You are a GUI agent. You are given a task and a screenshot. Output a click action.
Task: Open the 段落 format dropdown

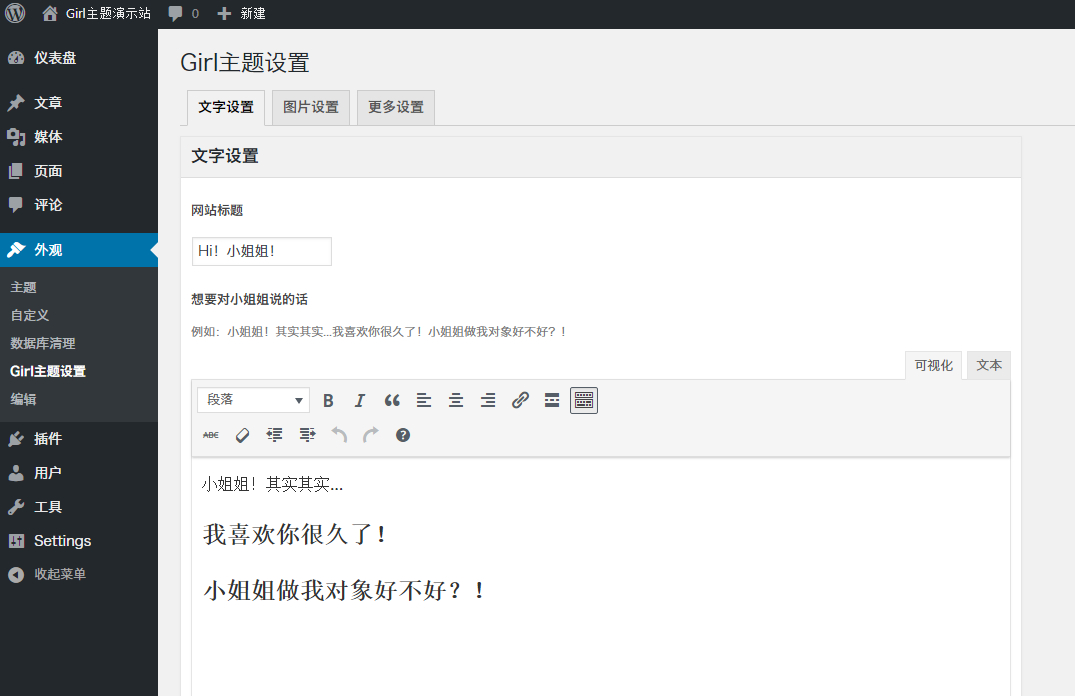[x=253, y=400]
